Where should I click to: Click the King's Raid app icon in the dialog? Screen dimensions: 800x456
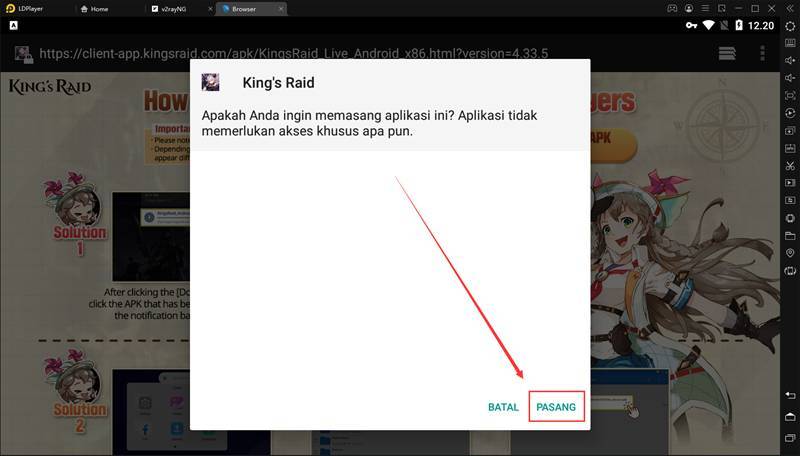[210, 82]
